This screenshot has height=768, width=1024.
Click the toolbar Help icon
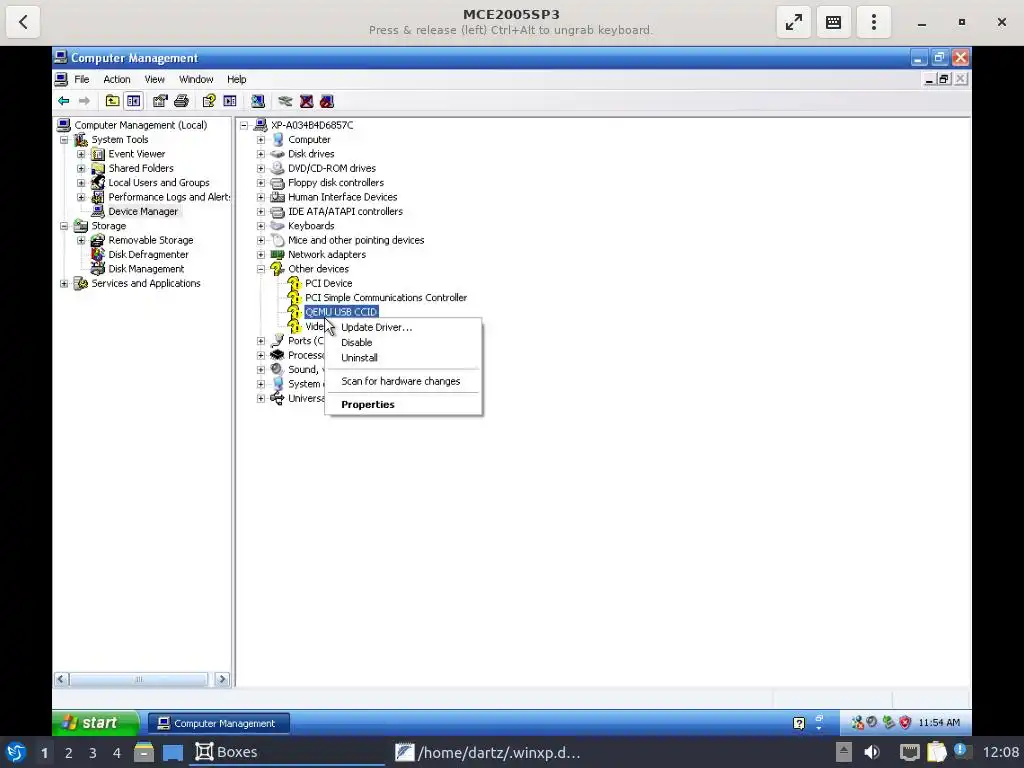(x=209, y=101)
